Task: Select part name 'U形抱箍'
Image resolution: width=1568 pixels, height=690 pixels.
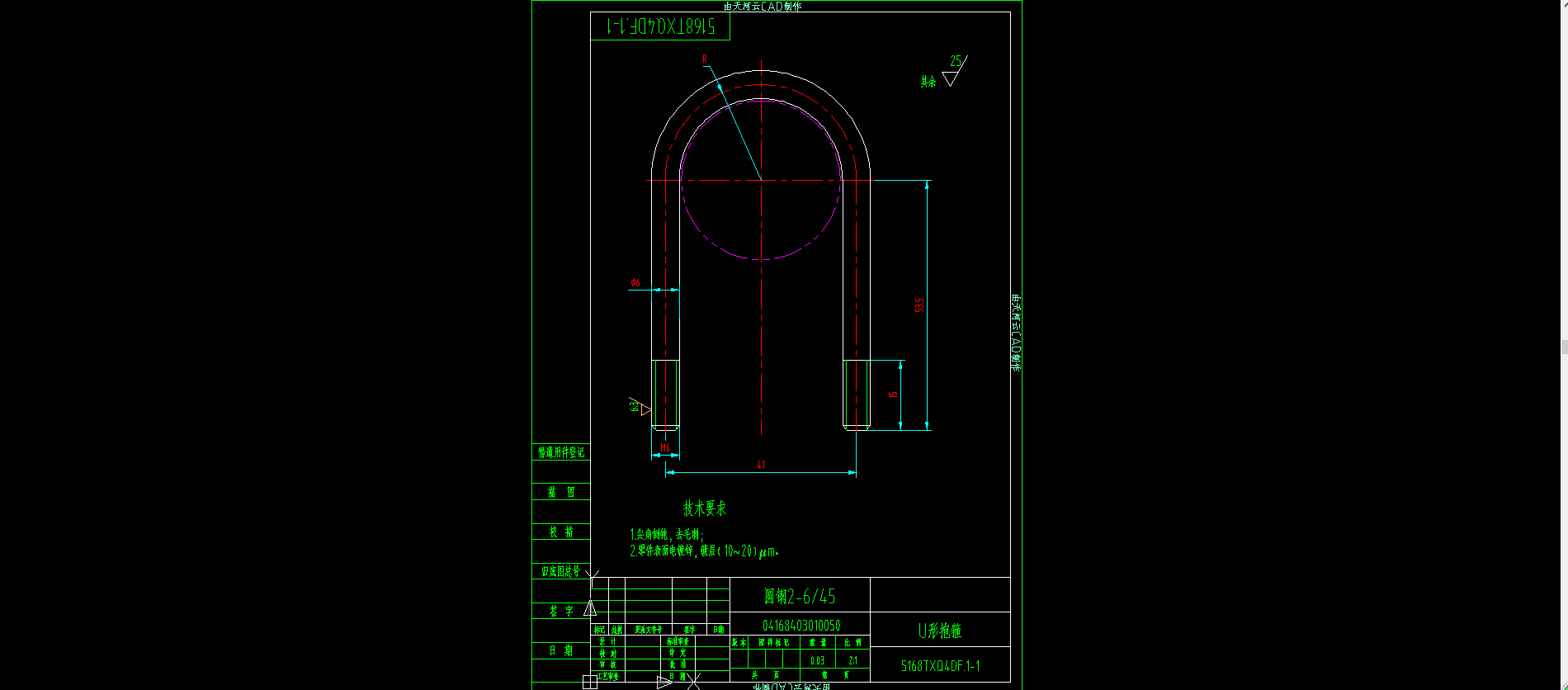Action: coord(940,631)
